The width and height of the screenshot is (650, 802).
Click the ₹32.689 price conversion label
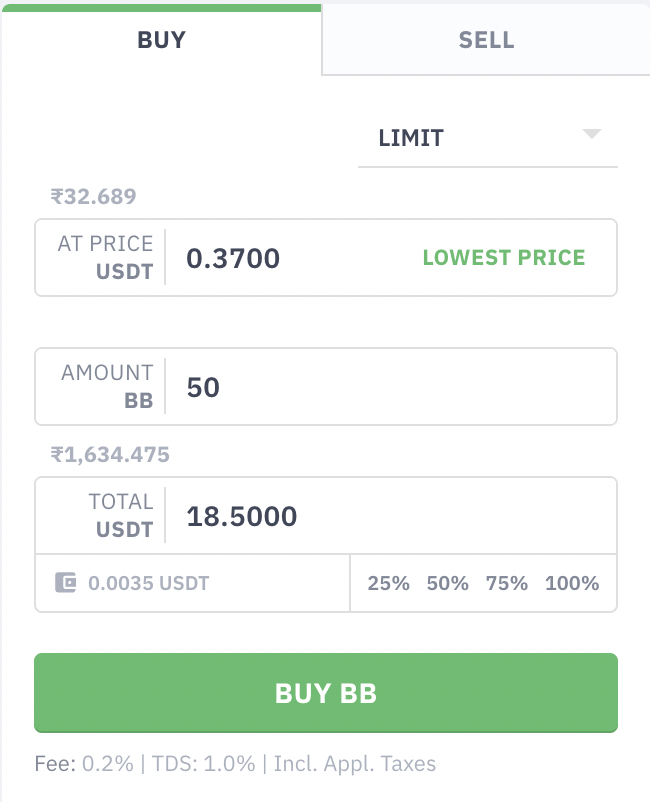point(94,196)
